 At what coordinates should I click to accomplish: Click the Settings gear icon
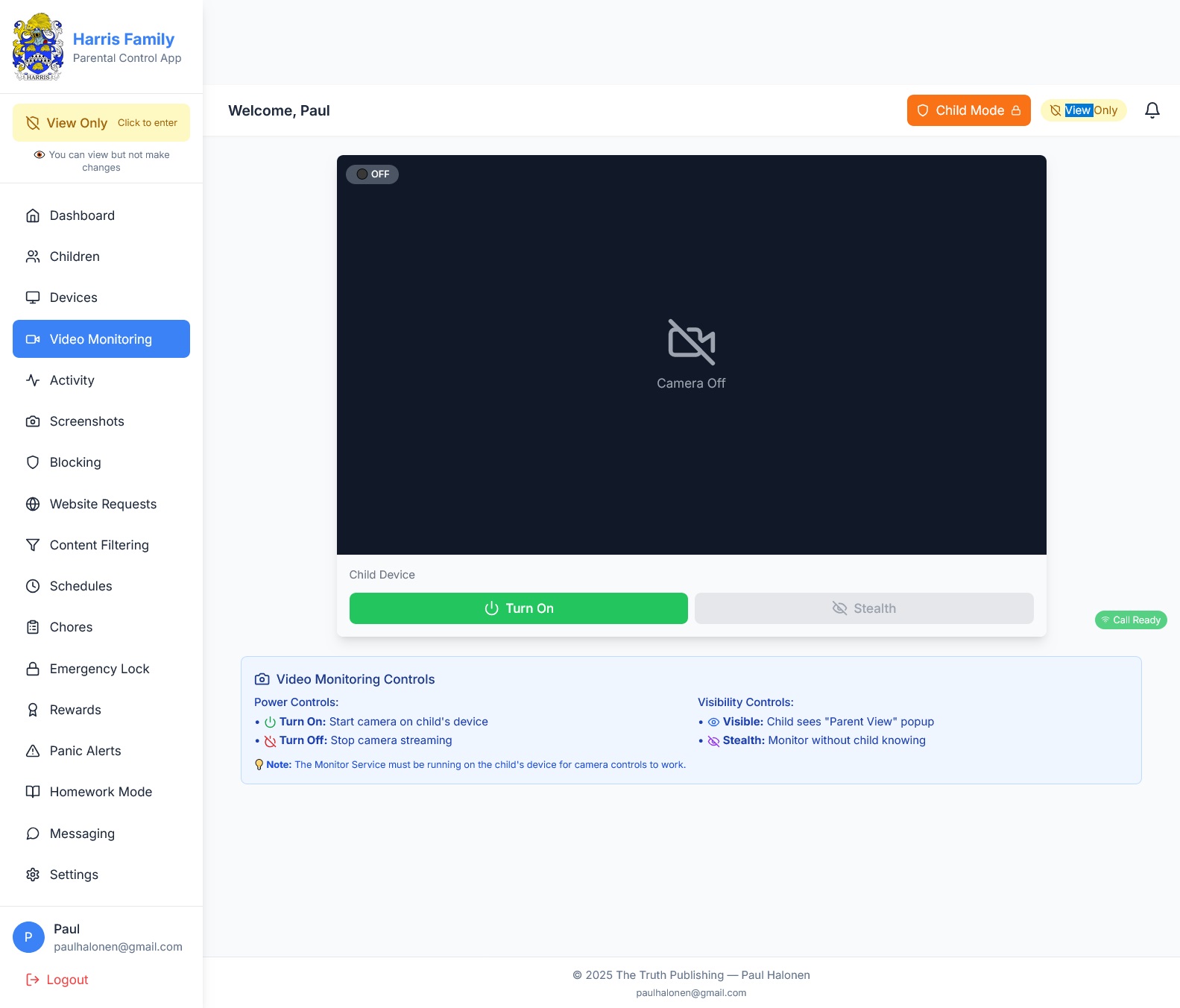click(x=33, y=875)
